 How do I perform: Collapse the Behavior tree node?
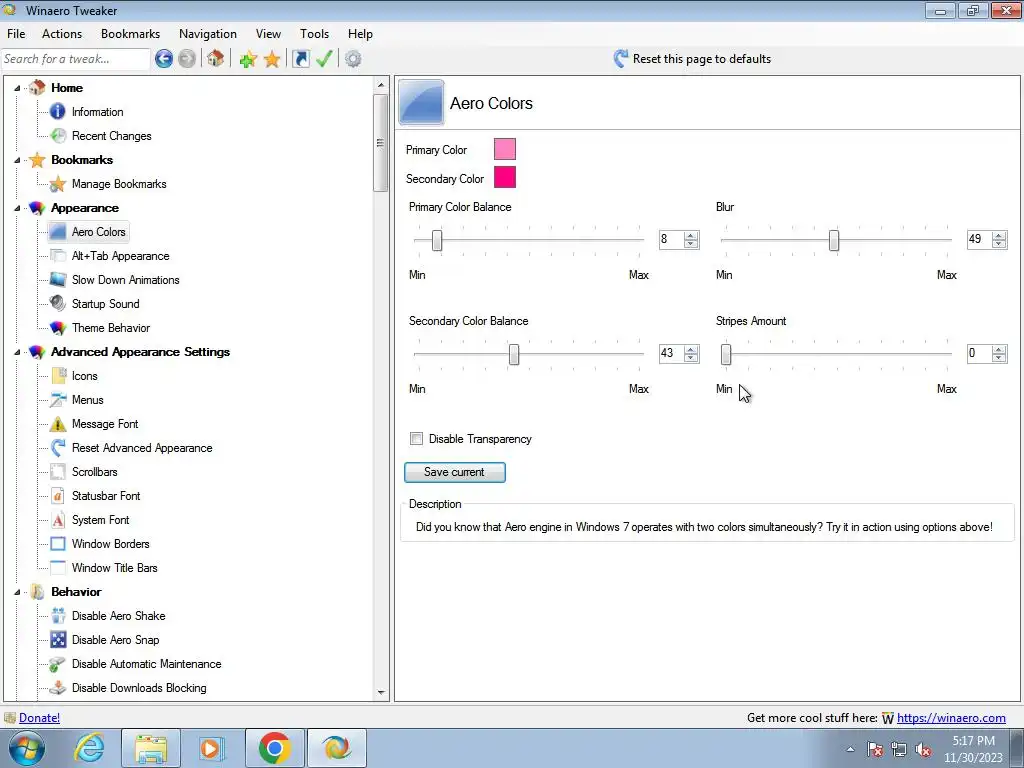point(18,592)
